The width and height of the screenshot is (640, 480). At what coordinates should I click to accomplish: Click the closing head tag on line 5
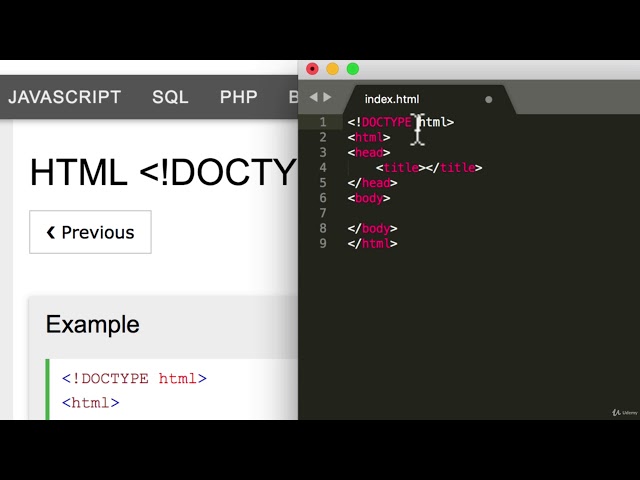pyautogui.click(x=372, y=182)
